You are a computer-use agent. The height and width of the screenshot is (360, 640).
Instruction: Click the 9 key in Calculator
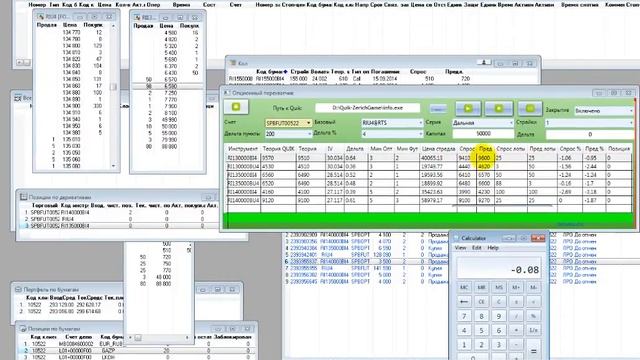point(498,316)
